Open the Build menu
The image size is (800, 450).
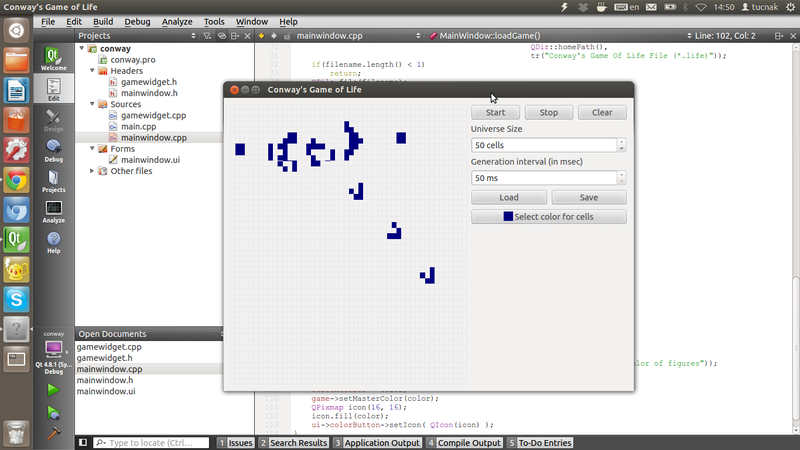[103, 21]
